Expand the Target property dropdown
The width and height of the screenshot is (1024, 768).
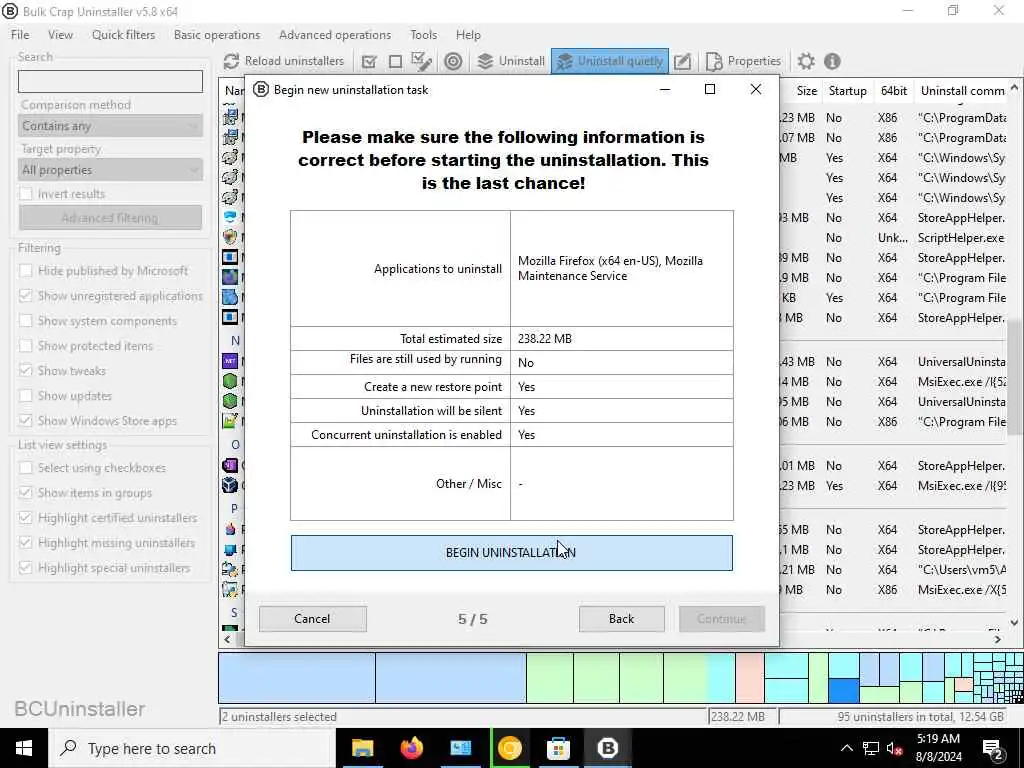point(110,170)
